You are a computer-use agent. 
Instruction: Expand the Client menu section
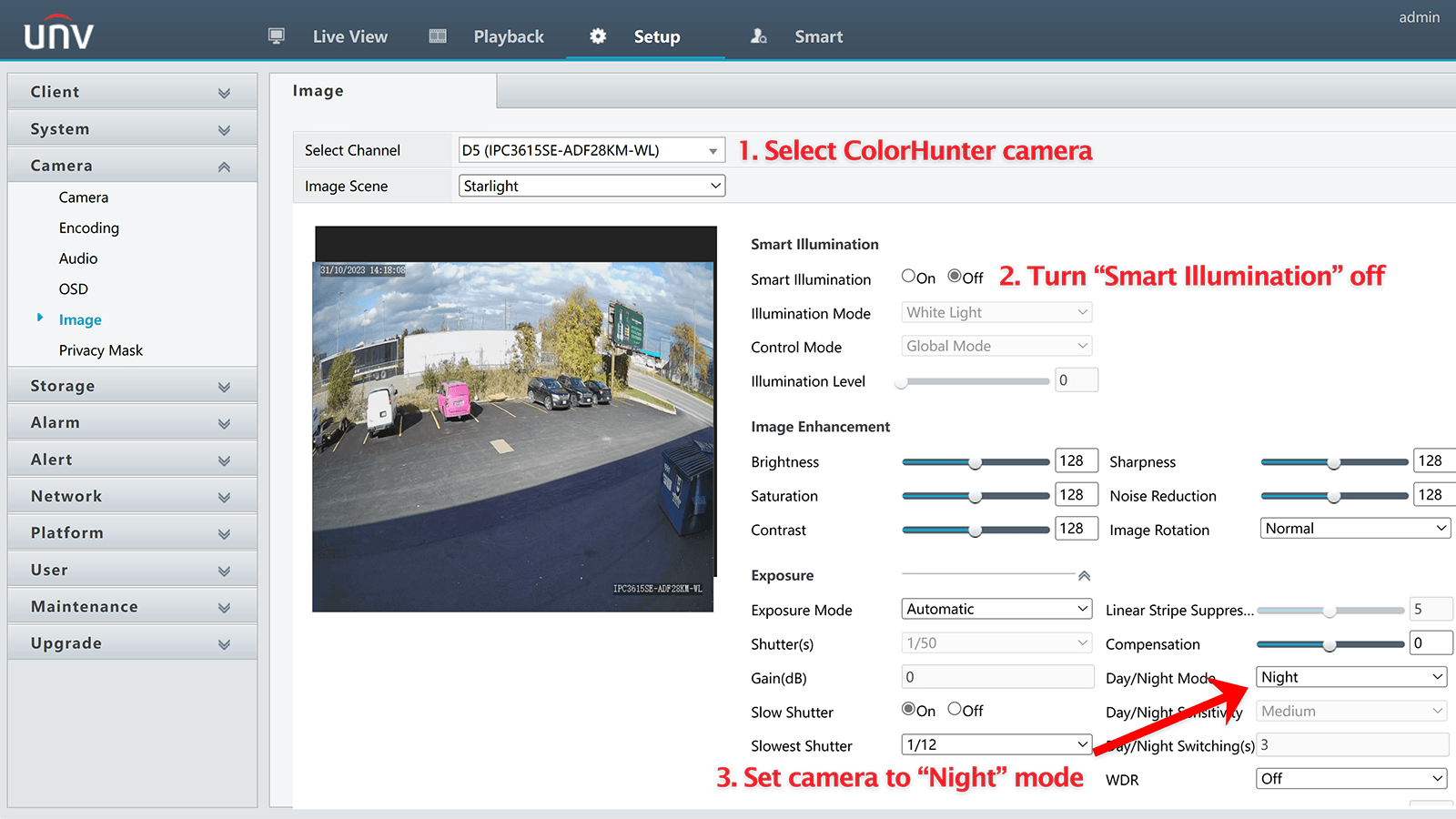(x=132, y=92)
